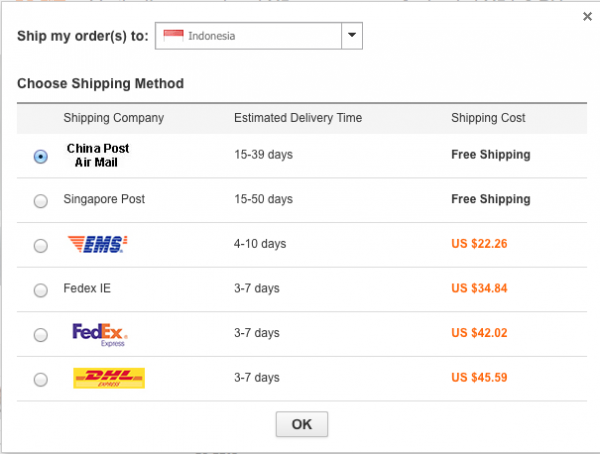Confirm with the OK button
600x454 pixels.
tap(302, 424)
